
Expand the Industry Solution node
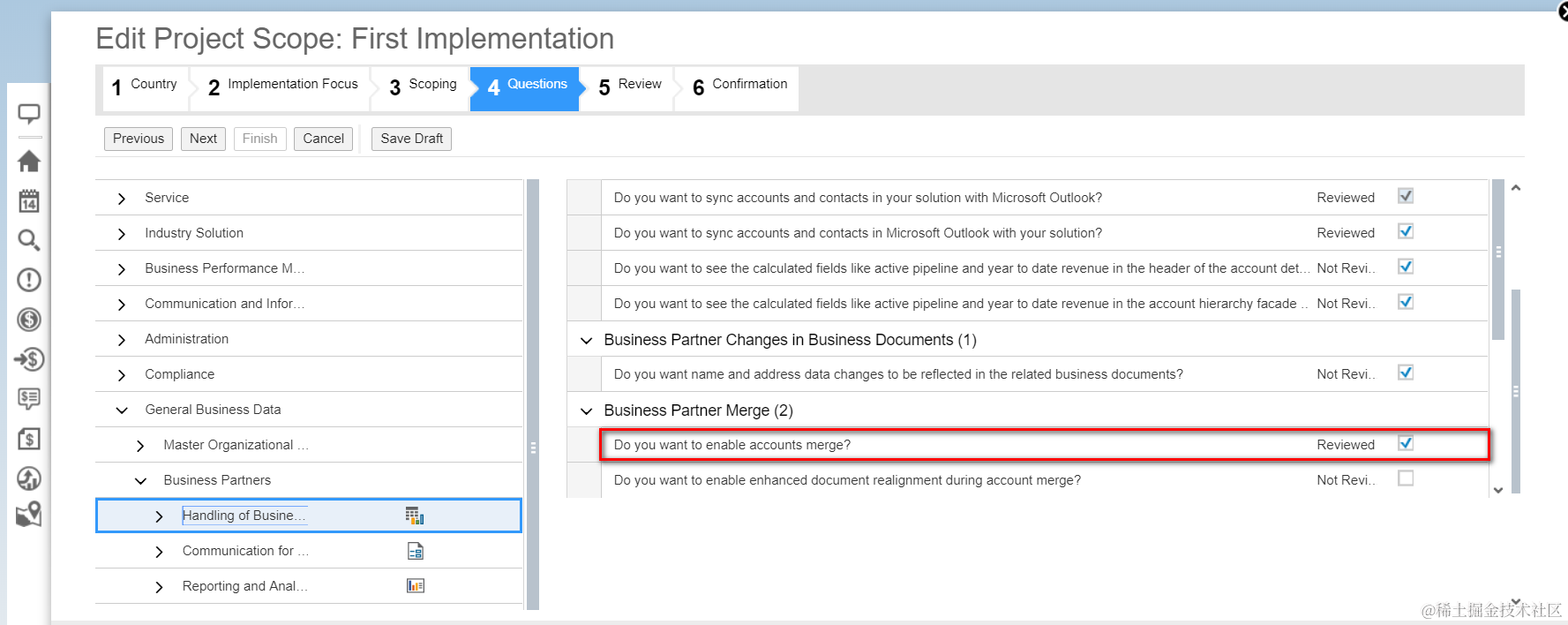click(x=122, y=234)
